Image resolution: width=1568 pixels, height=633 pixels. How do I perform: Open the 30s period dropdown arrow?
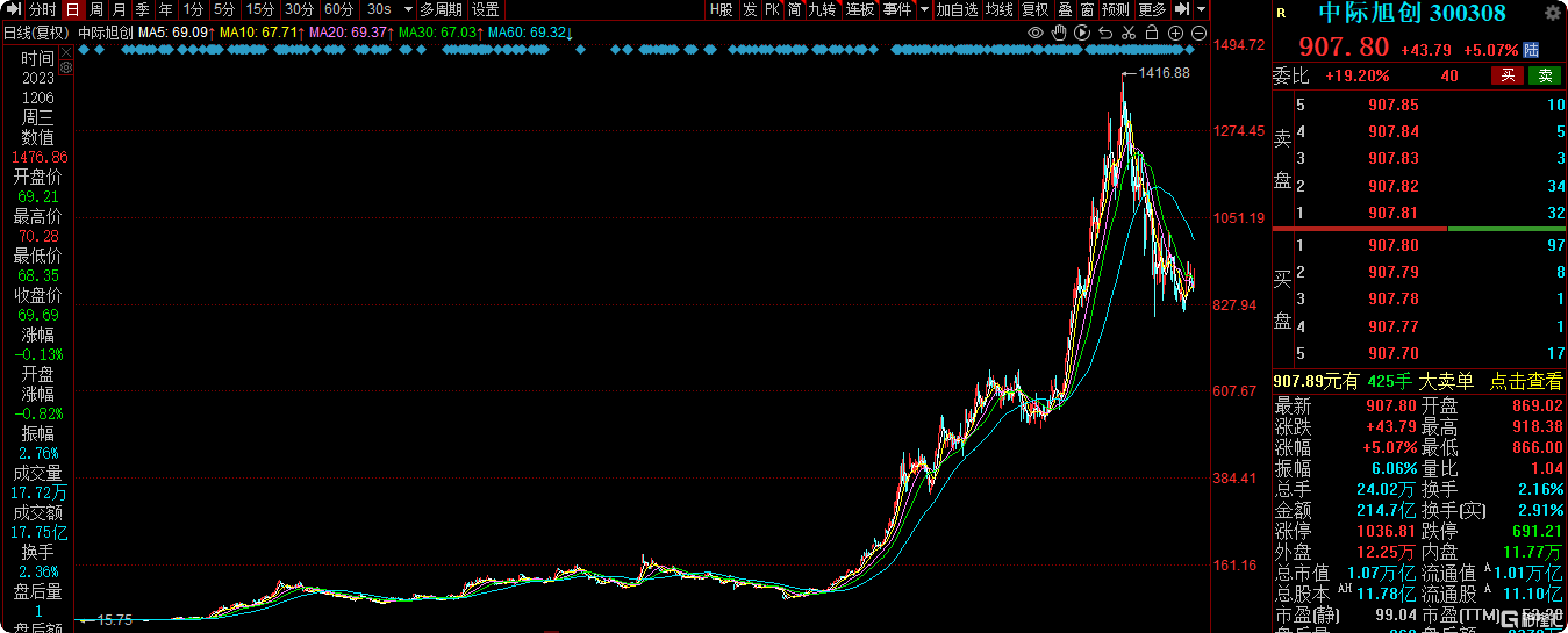pyautogui.click(x=409, y=10)
